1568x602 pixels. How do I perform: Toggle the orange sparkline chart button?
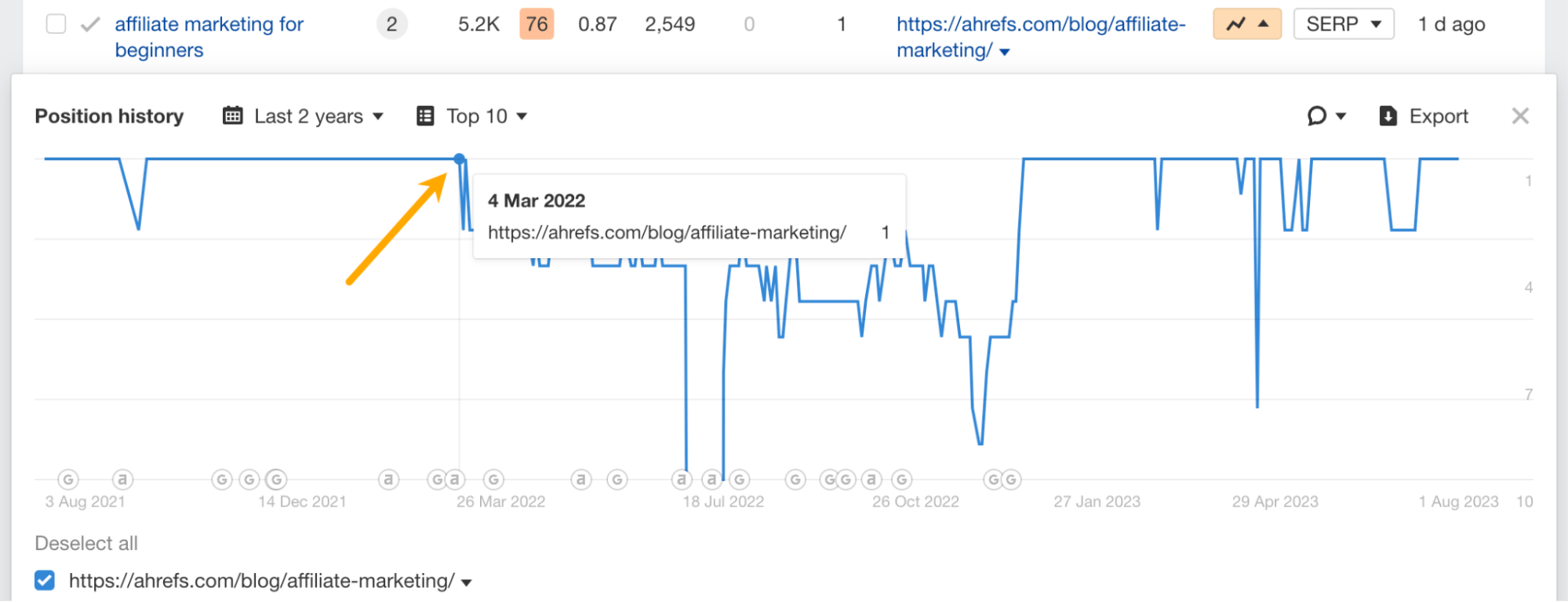click(1246, 24)
